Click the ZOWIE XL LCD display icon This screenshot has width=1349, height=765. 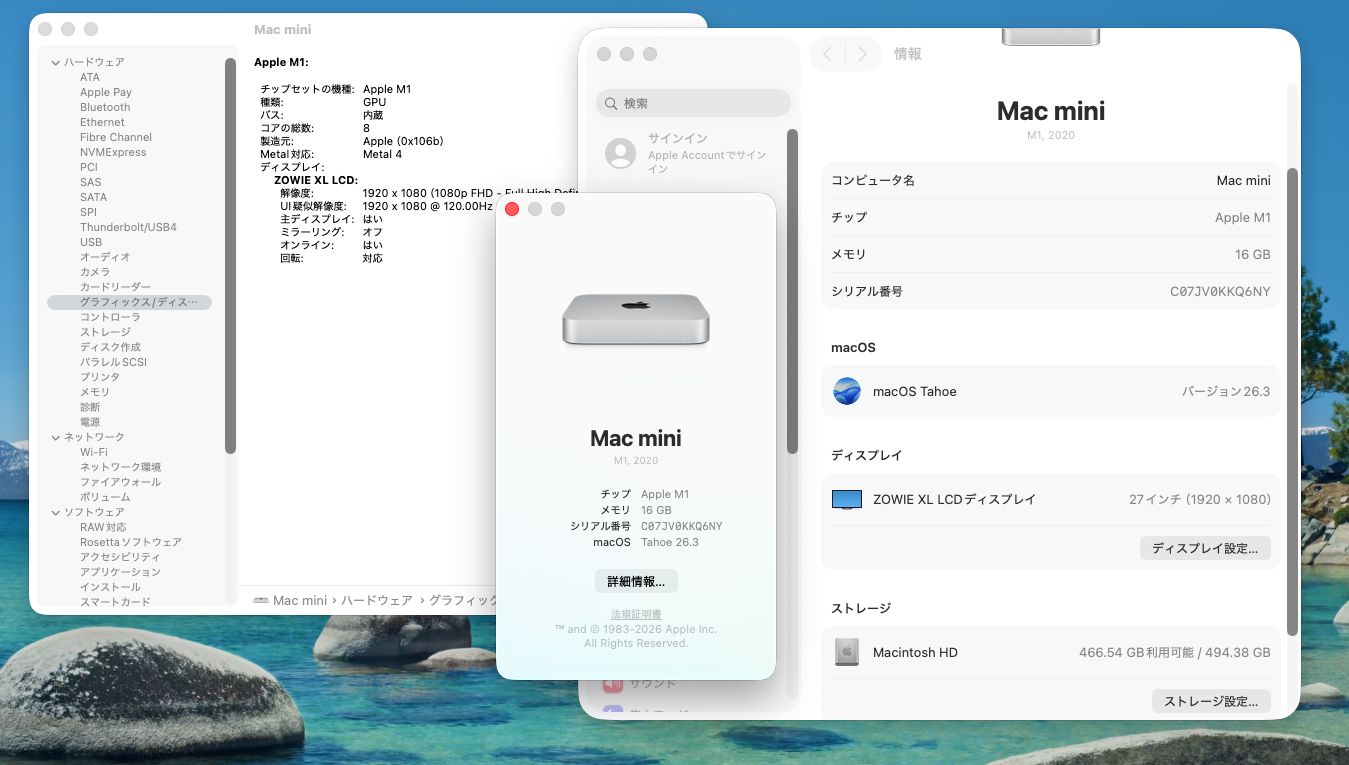(x=847, y=499)
